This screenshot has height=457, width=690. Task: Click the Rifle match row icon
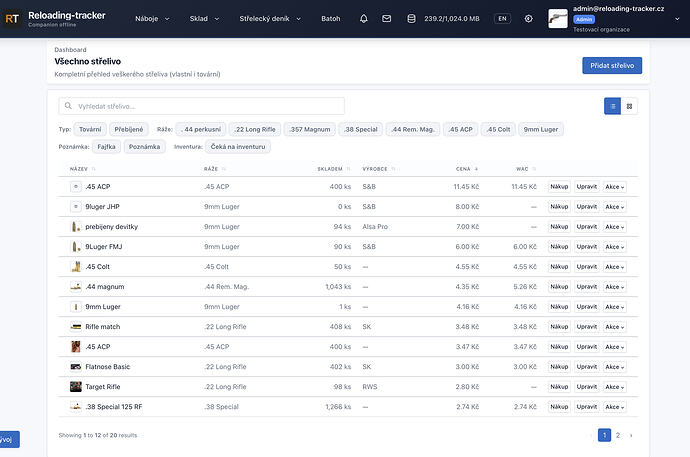76,327
